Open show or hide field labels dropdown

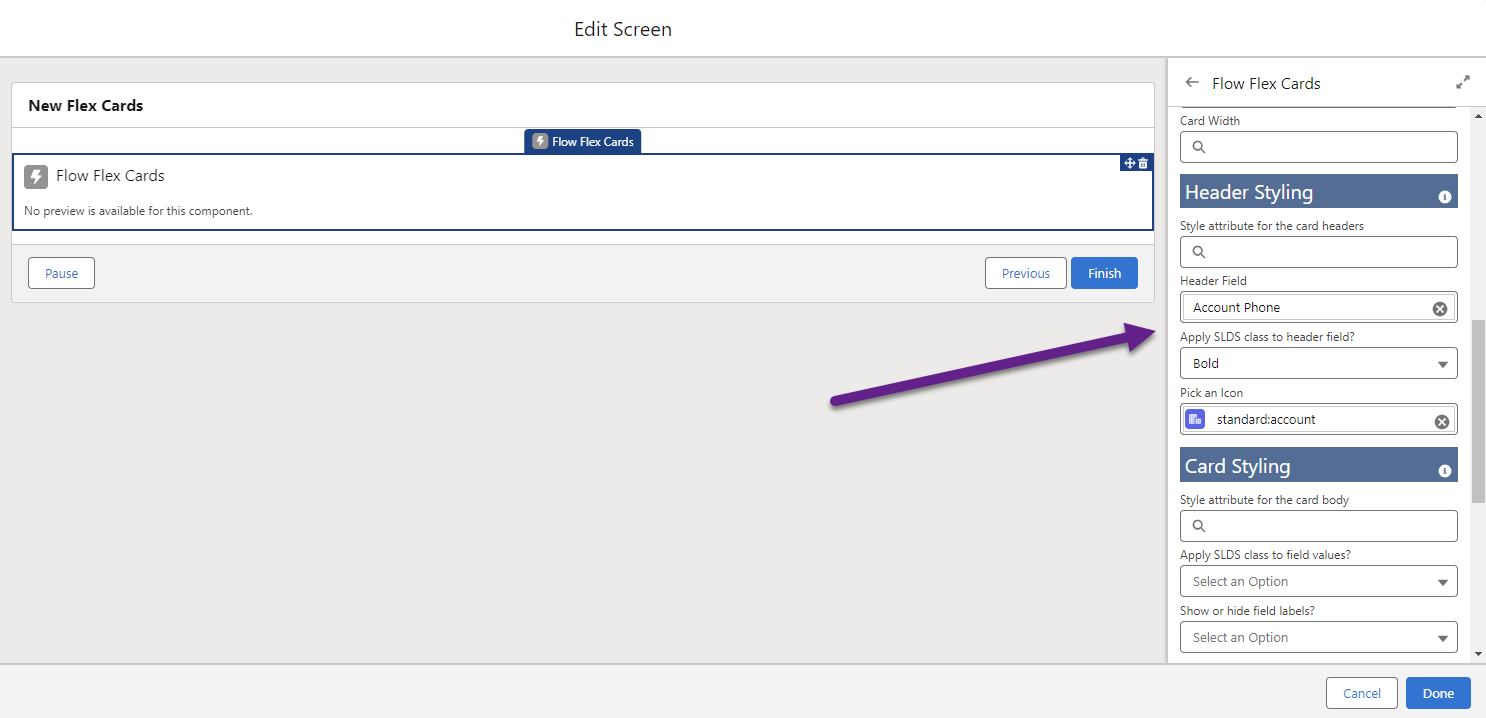click(x=1318, y=638)
